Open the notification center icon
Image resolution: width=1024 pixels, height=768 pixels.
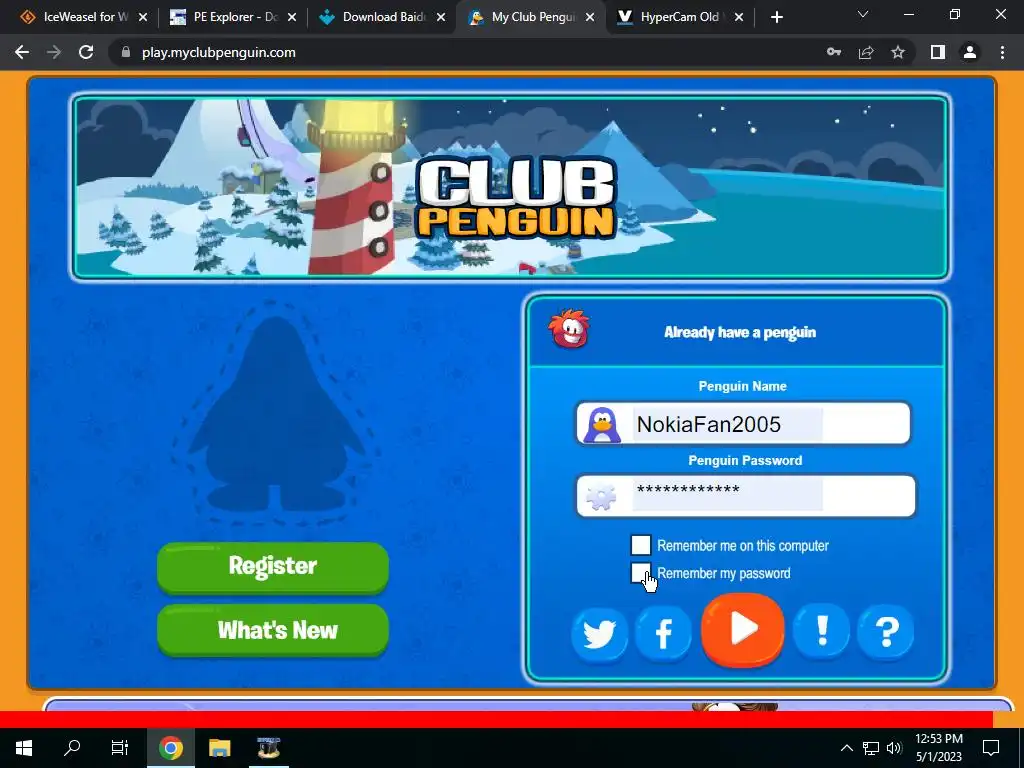point(991,748)
